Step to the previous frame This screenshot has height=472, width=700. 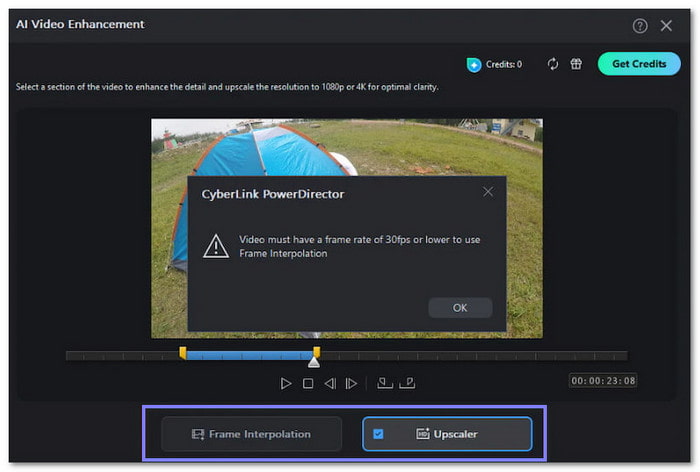coord(330,384)
